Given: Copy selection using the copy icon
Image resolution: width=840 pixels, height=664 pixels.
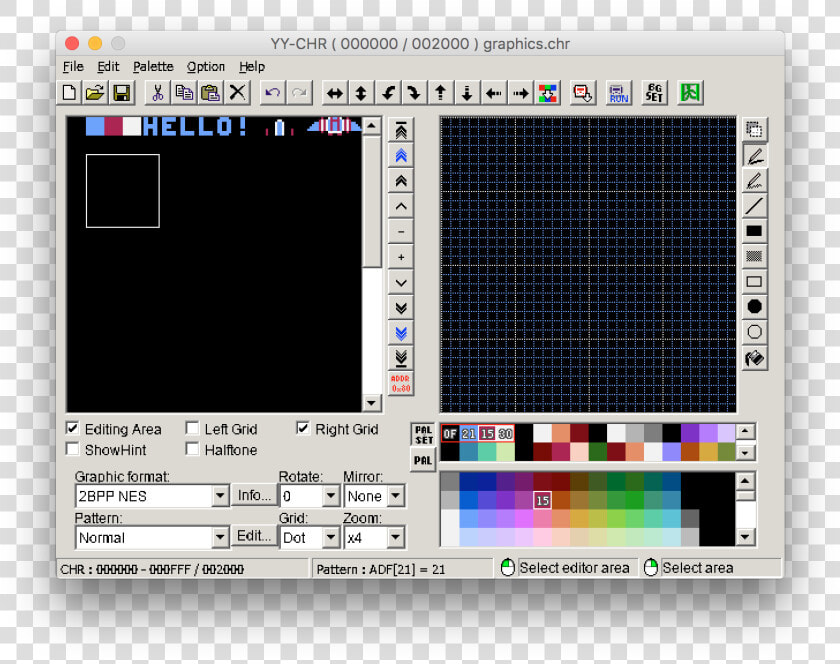Looking at the screenshot, I should pyautogui.click(x=184, y=93).
